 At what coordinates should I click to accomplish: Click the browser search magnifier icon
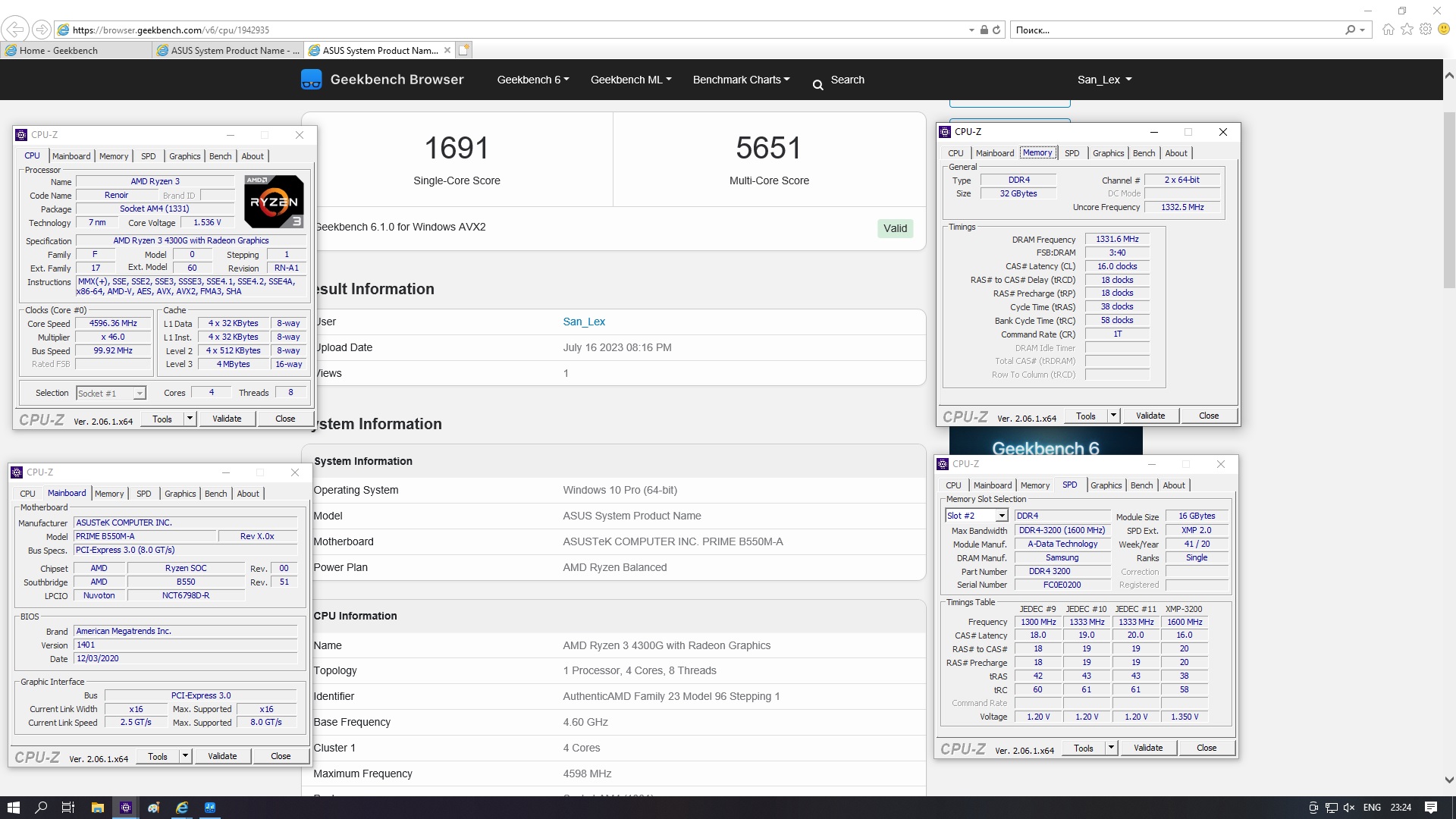point(1350,30)
